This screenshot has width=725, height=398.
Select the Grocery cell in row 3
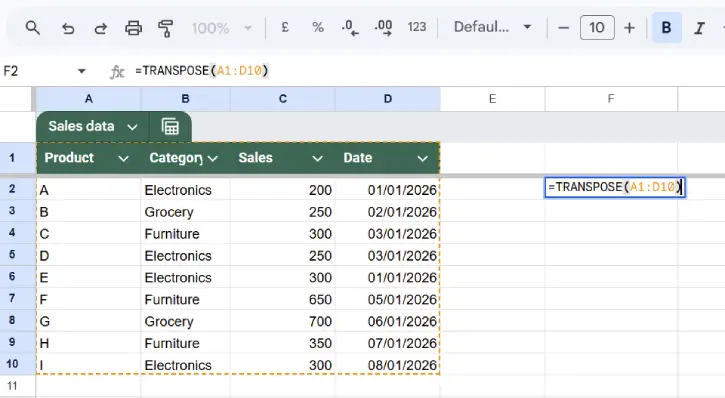(185, 211)
